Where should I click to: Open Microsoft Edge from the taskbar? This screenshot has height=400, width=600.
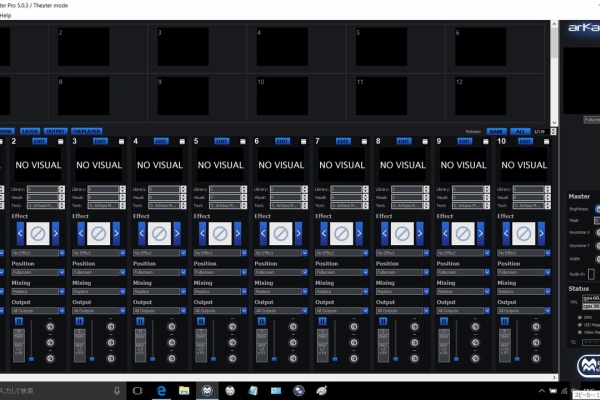161,390
